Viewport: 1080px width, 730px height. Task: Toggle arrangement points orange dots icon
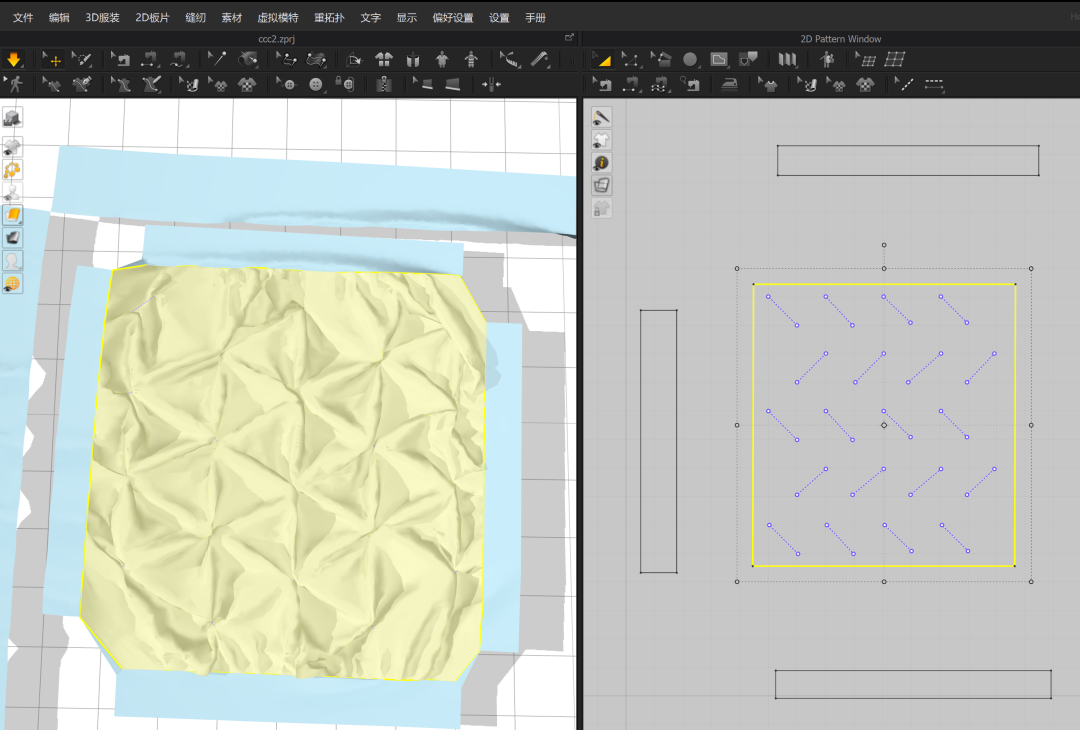point(12,169)
